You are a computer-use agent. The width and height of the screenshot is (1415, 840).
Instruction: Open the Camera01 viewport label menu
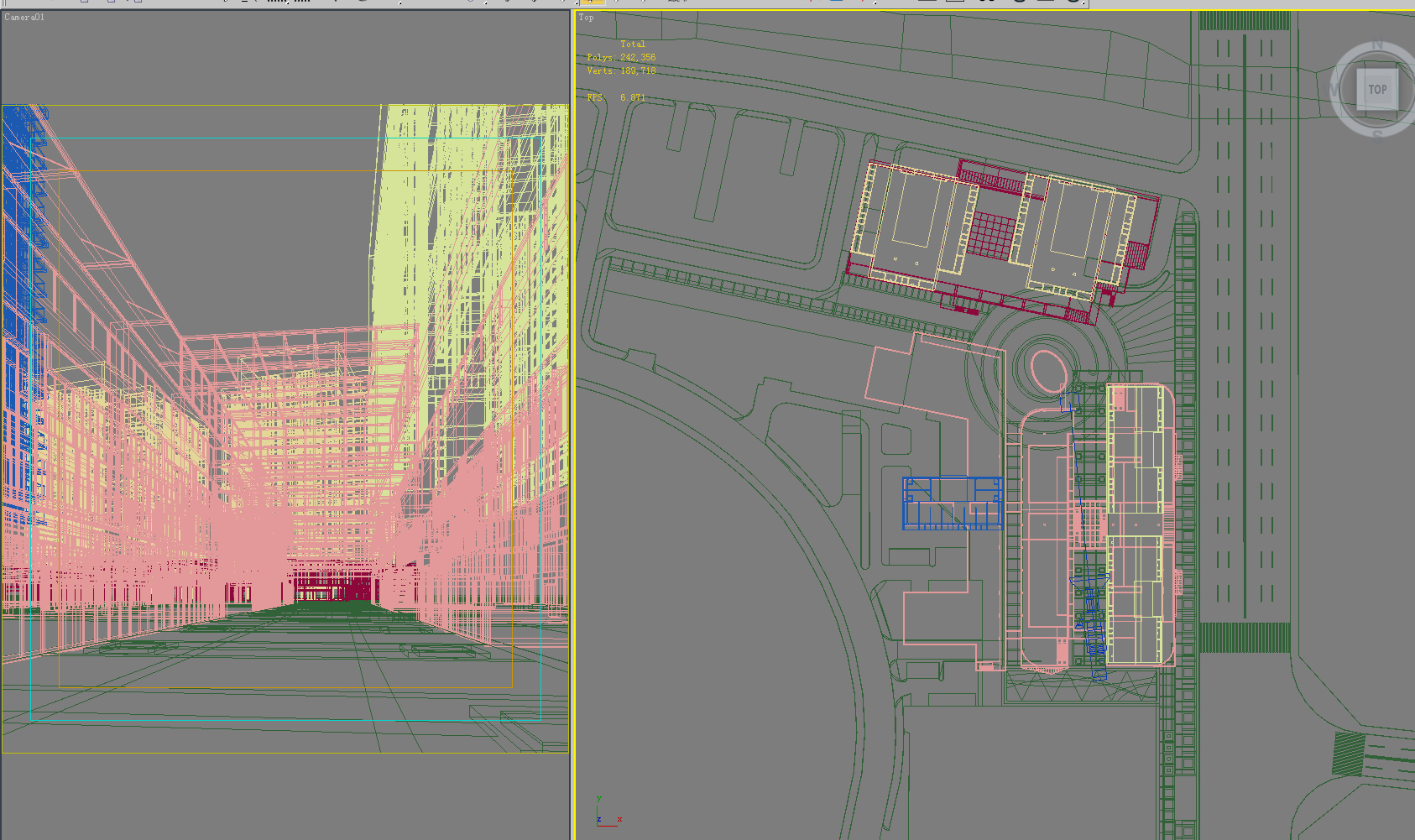click(x=24, y=17)
